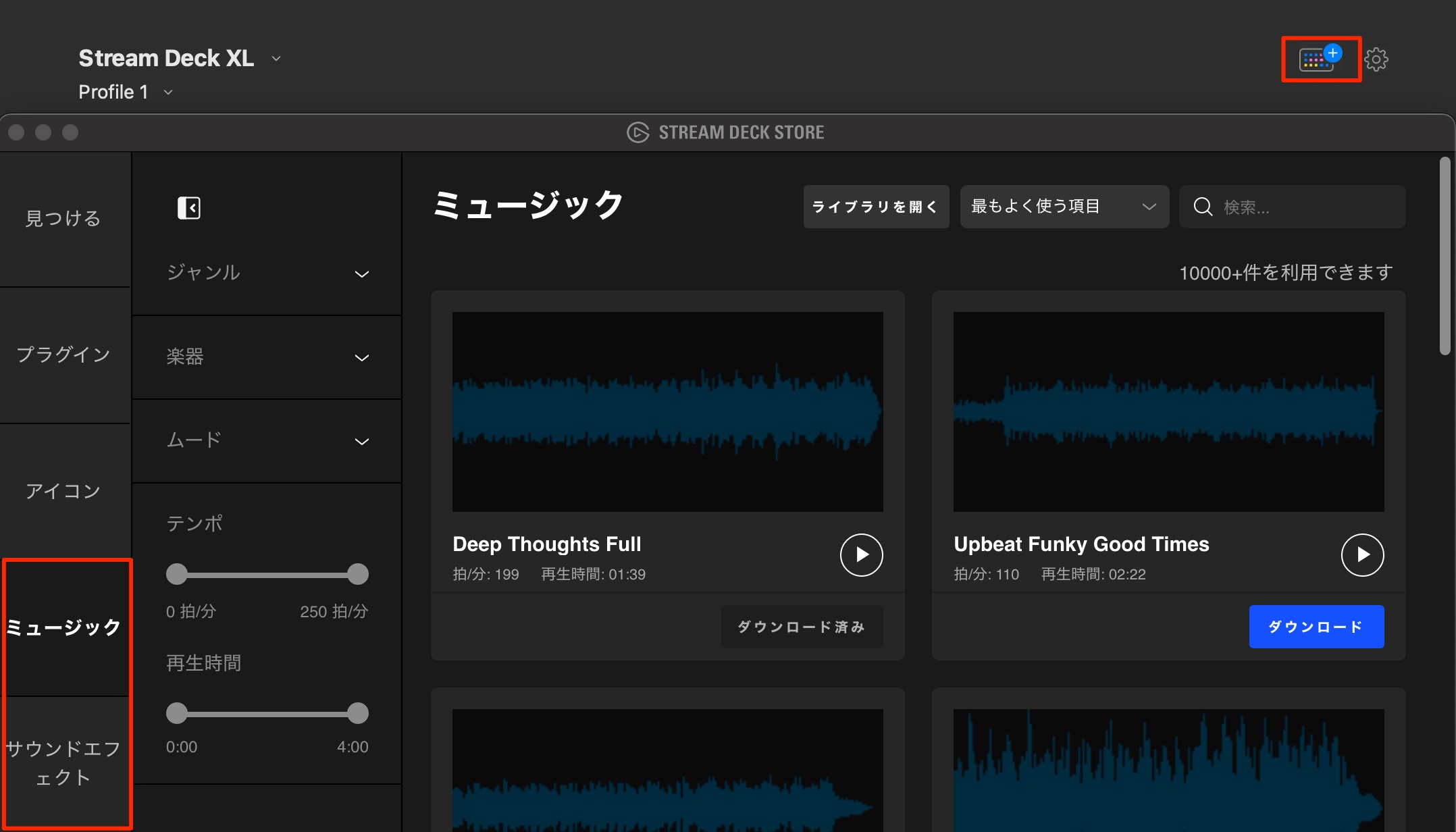Click the 拍/分: 199 label

click(486, 575)
